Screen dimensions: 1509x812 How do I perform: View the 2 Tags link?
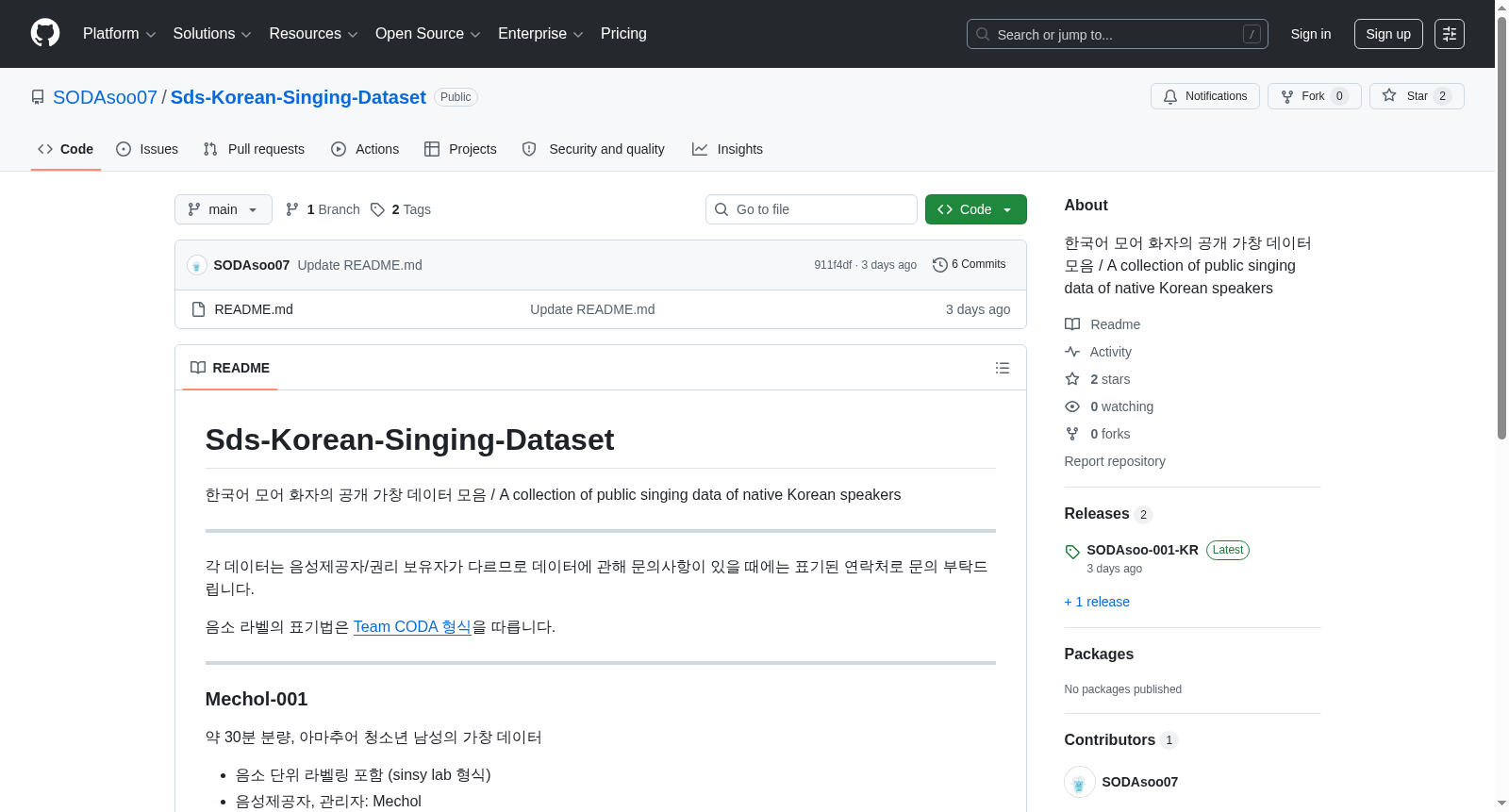tap(401, 209)
